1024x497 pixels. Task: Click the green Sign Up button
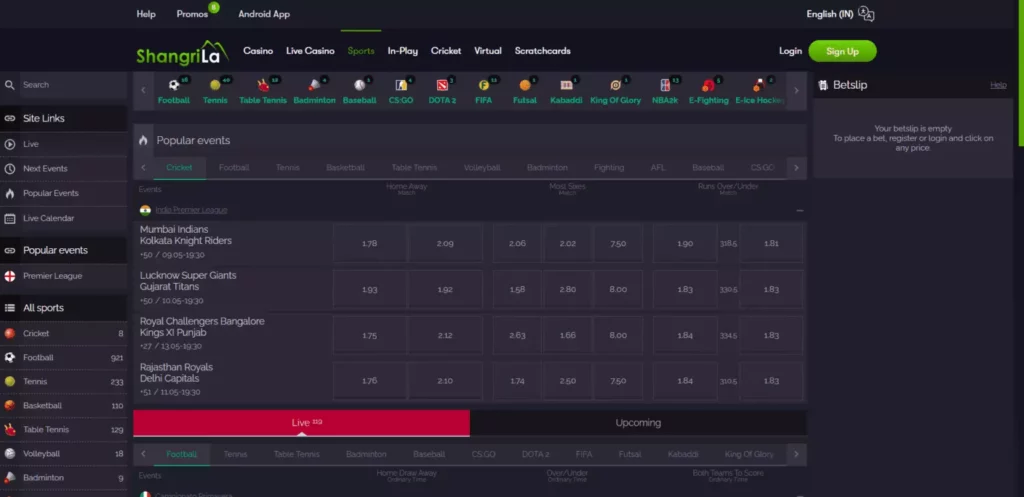coord(842,51)
